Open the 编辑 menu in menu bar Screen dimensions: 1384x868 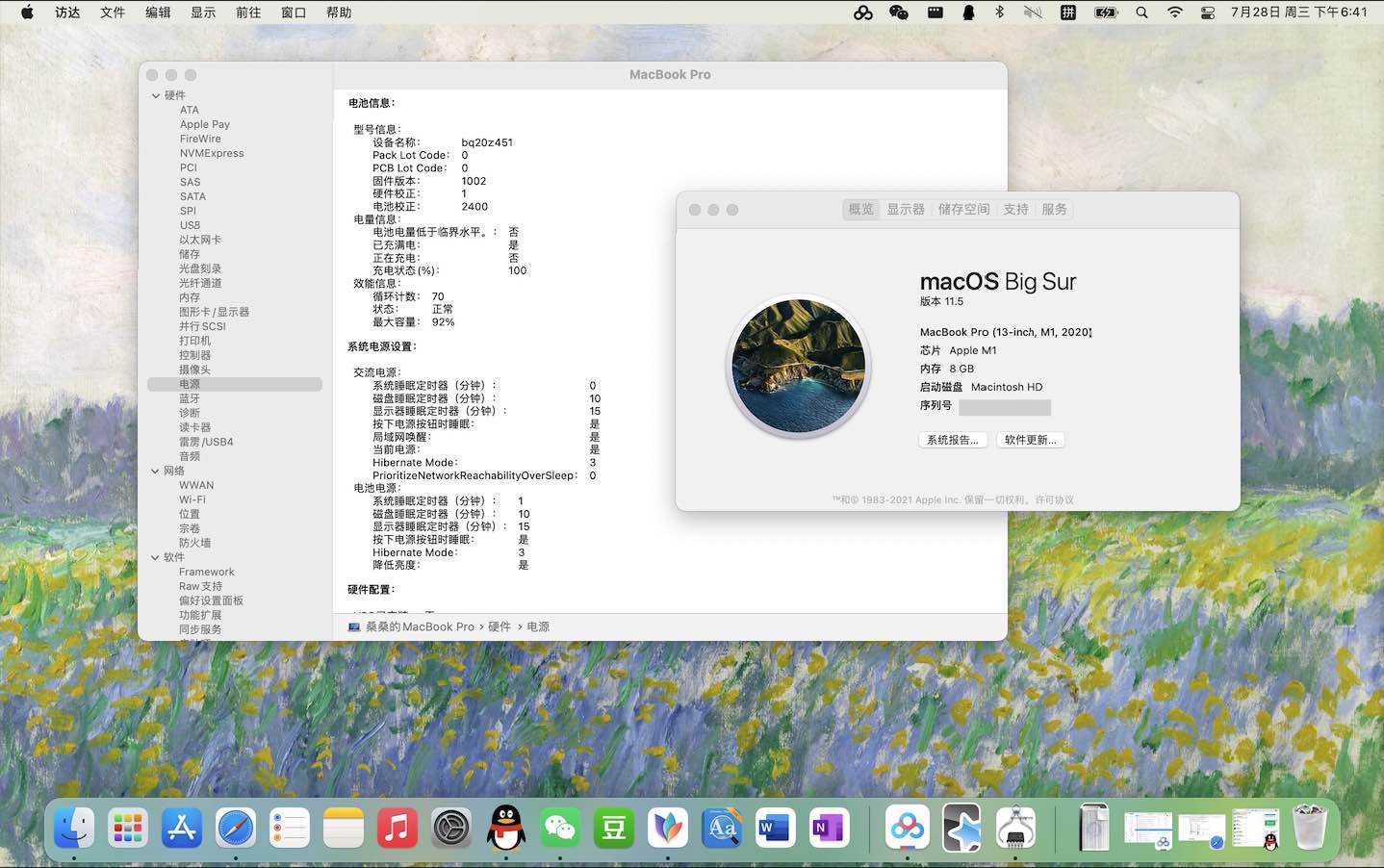click(x=158, y=13)
